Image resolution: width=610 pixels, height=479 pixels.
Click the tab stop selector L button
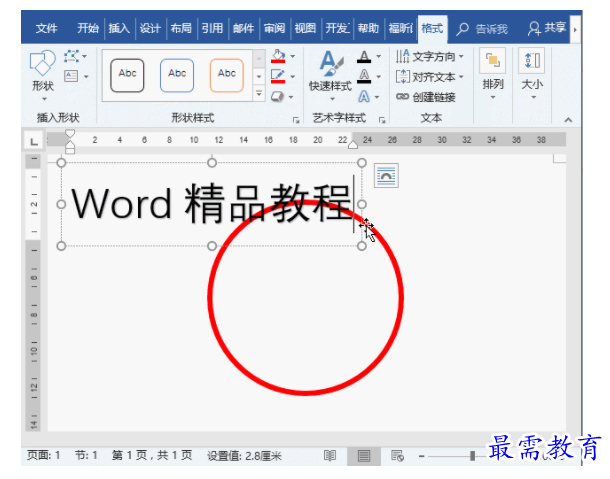[34, 141]
